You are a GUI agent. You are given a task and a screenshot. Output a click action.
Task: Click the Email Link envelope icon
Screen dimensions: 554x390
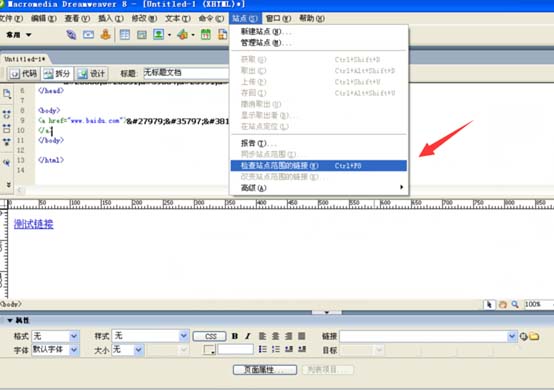[88, 35]
